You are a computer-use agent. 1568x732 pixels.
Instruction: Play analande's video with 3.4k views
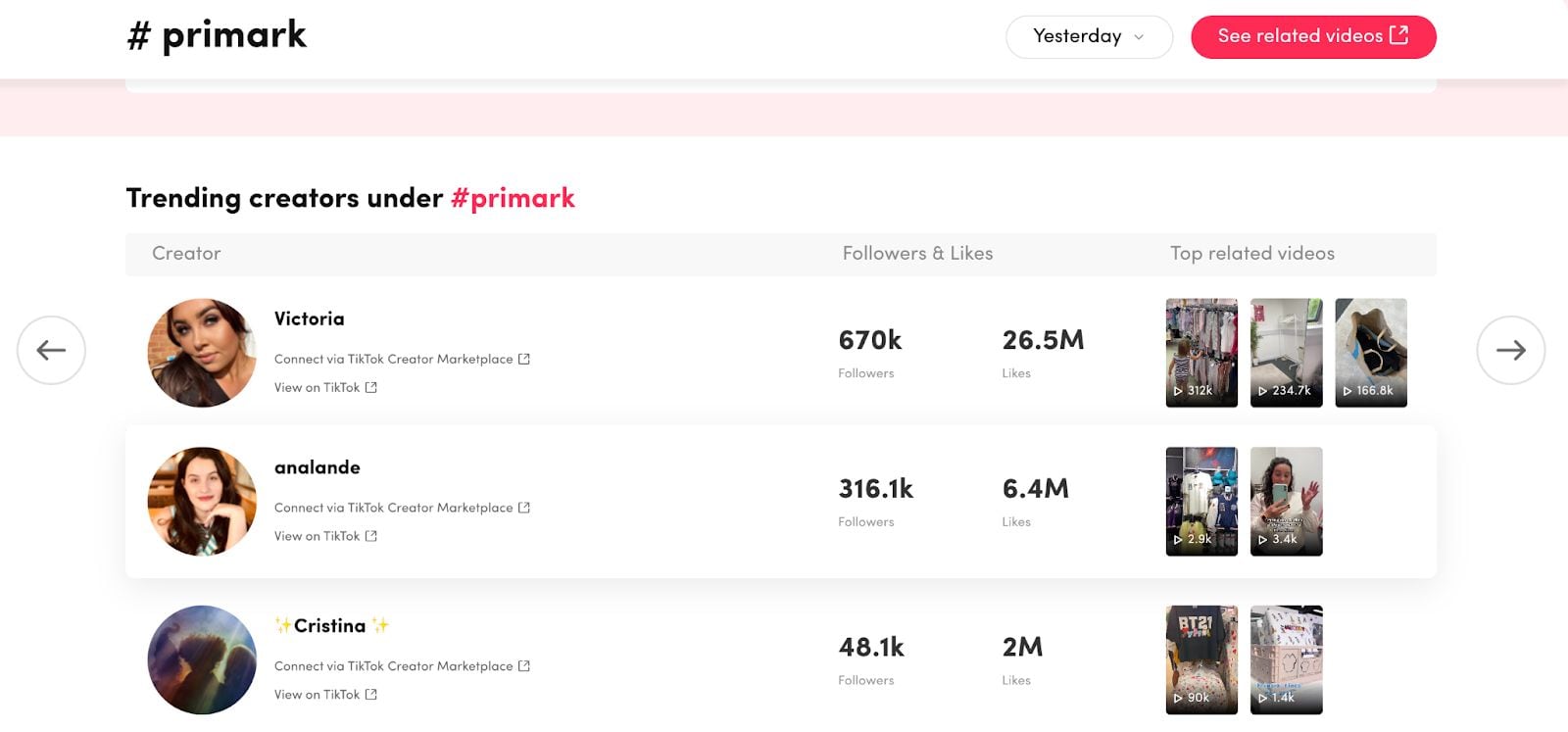point(1286,502)
